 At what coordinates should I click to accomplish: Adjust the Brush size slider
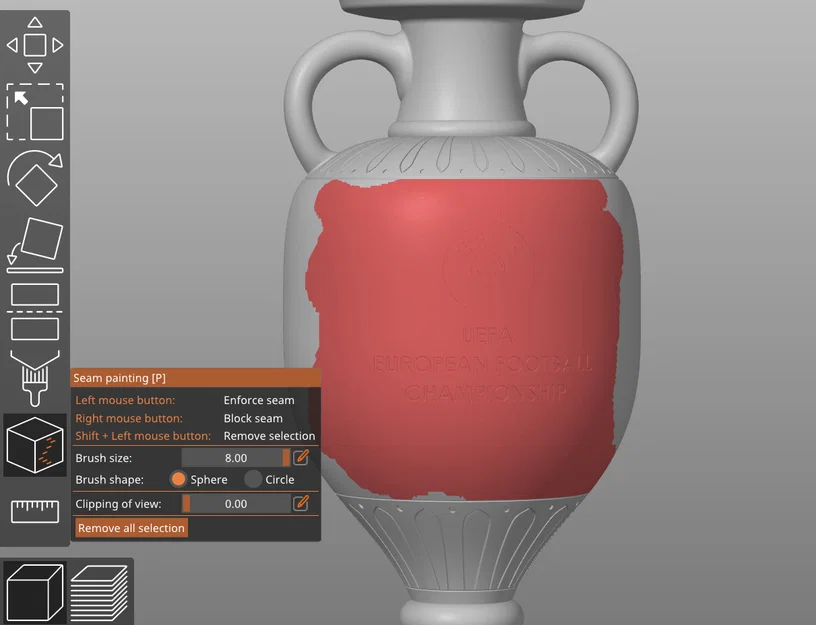[x=235, y=457]
